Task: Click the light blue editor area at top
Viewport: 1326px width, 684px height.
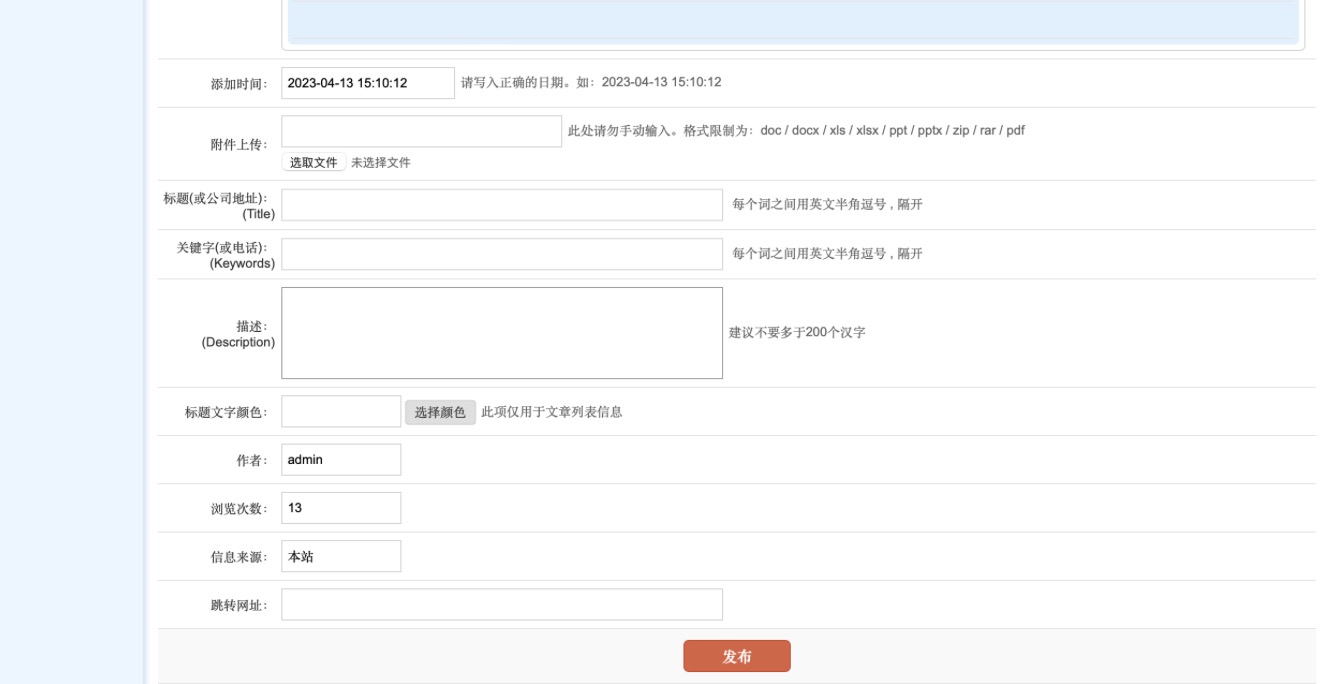Action: (792, 20)
